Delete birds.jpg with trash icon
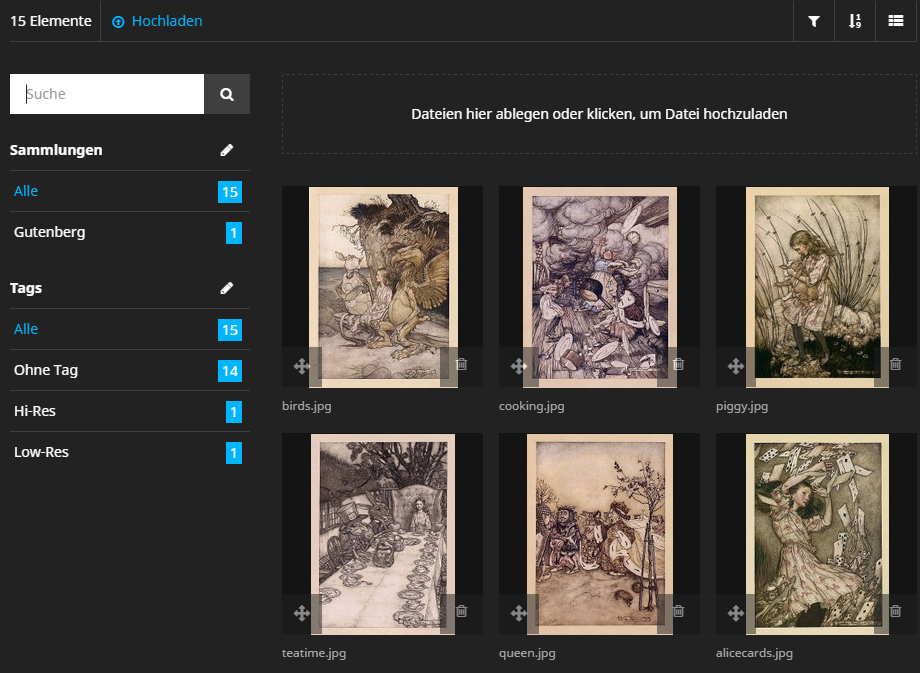Viewport: 920px width, 673px height. coord(462,364)
